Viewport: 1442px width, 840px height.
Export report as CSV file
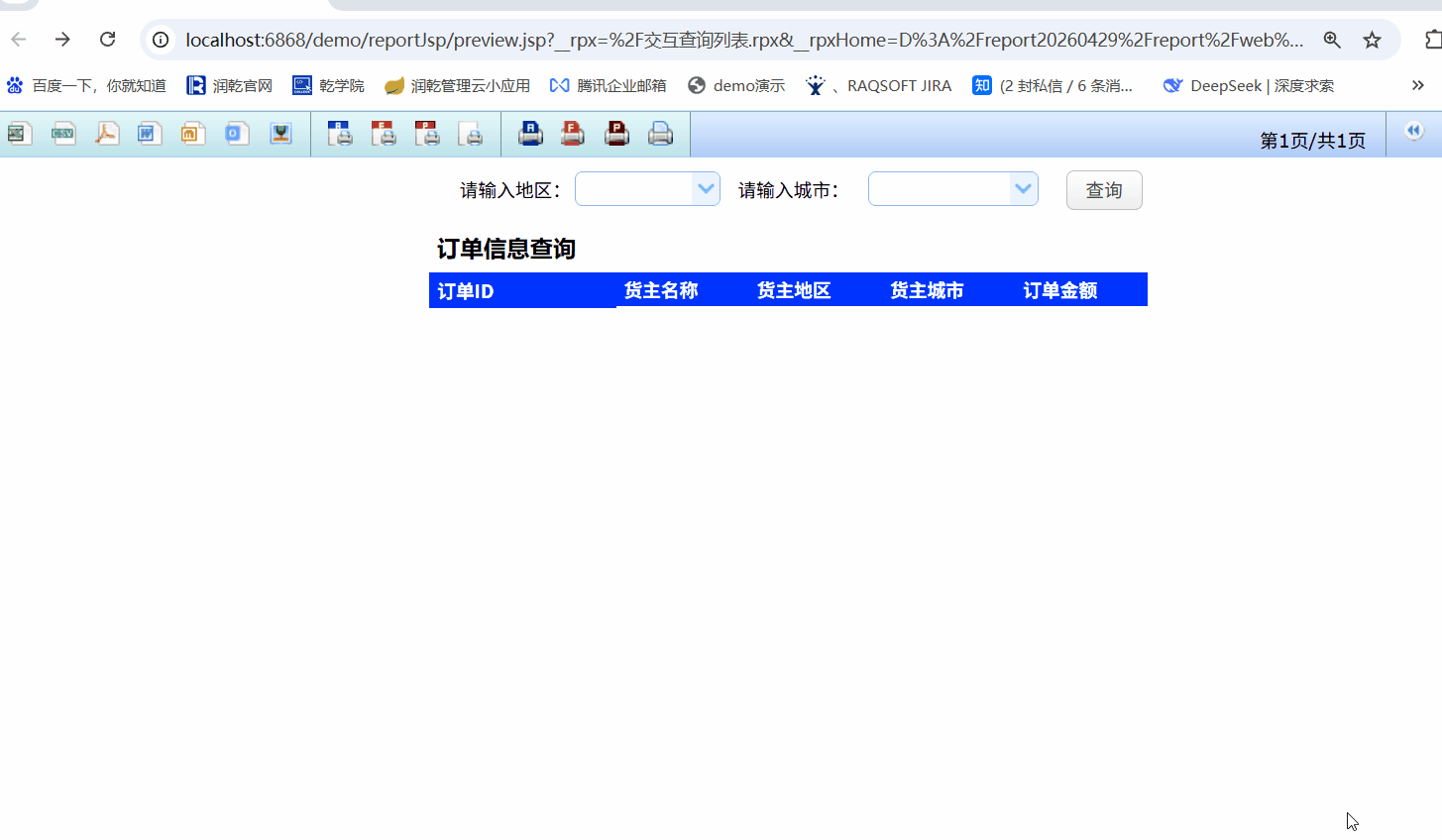point(63,133)
